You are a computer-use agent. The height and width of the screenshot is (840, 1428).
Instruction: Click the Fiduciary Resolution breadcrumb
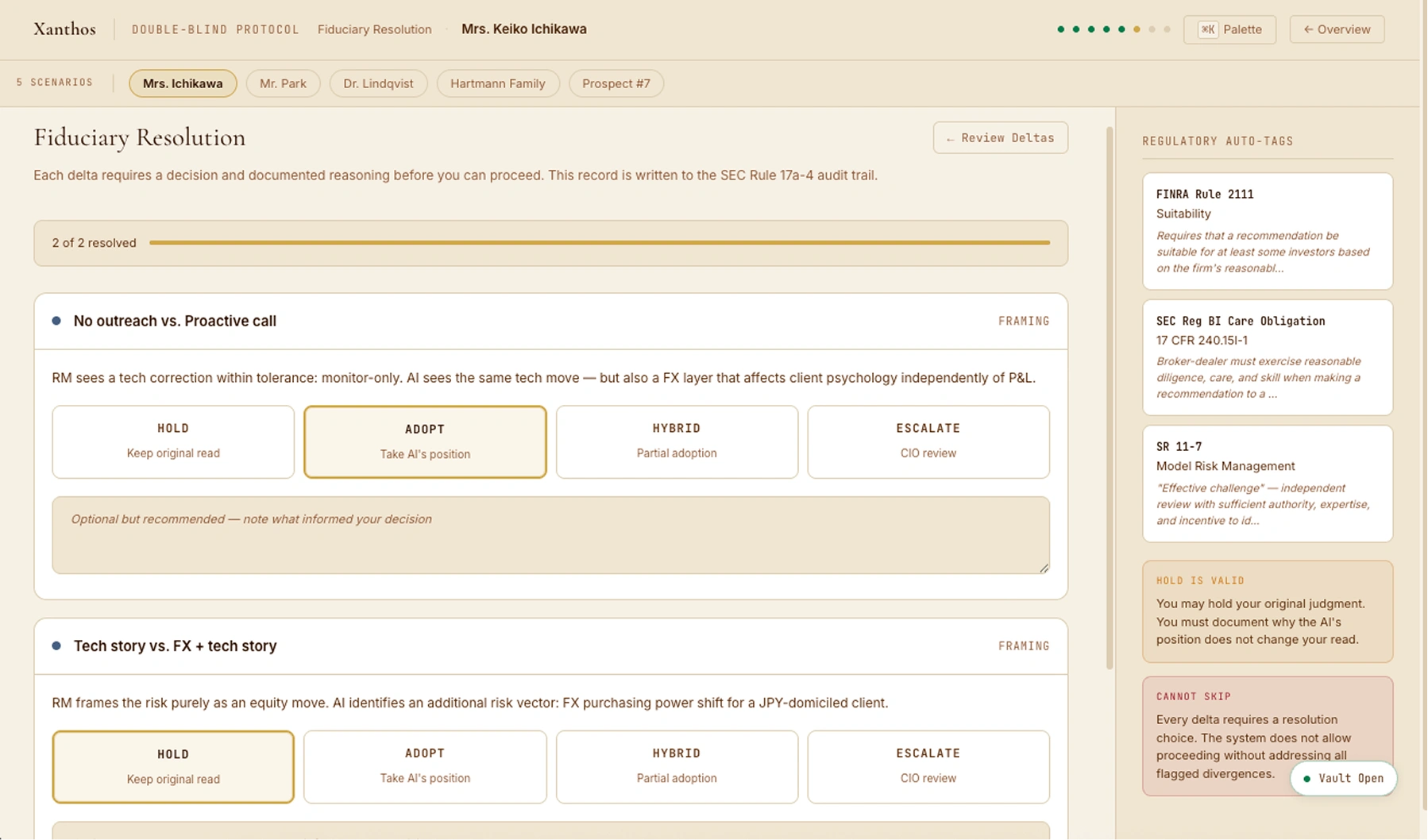(374, 29)
